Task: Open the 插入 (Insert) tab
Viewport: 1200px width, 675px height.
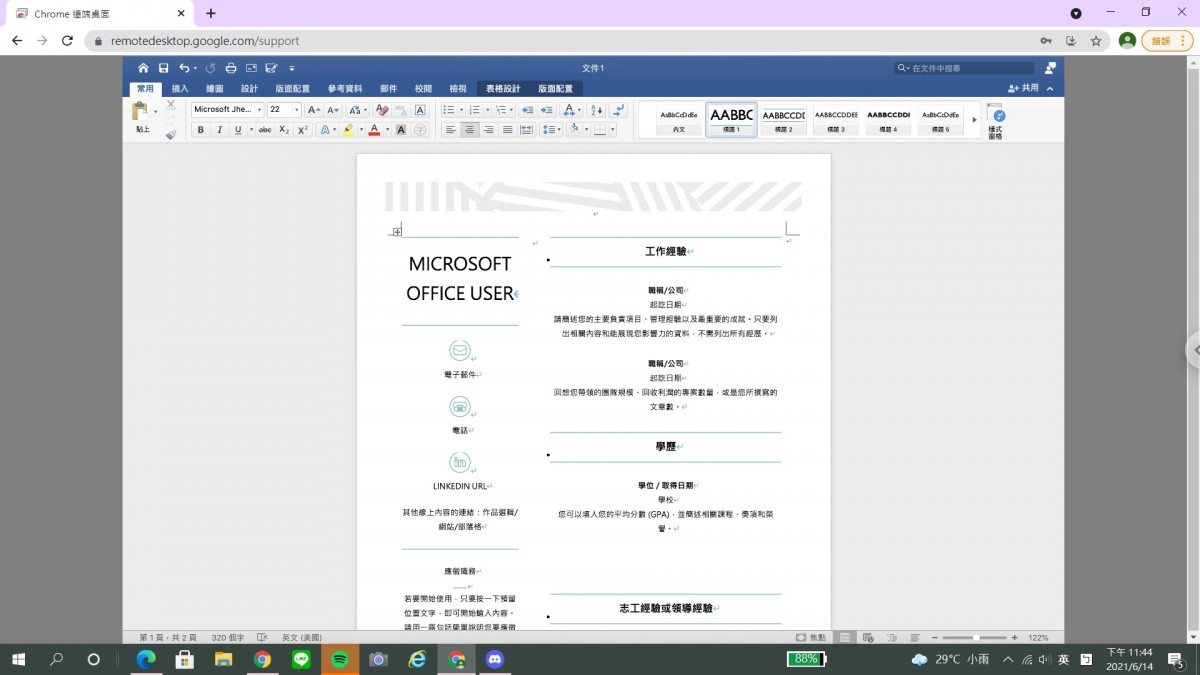Action: [x=180, y=88]
